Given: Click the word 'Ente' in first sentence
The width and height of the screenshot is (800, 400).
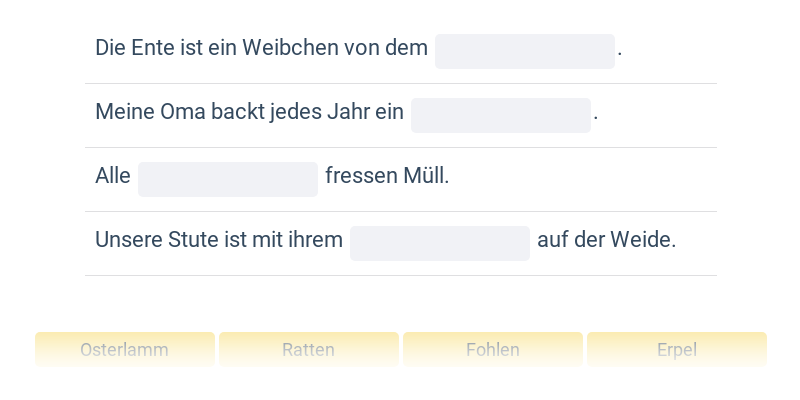Looking at the screenshot, I should click(145, 48).
